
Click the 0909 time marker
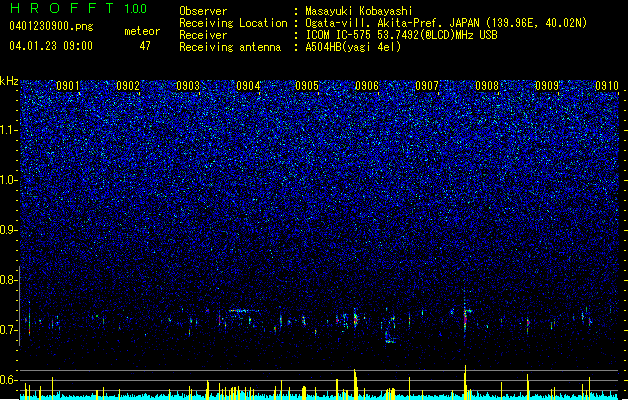tap(547, 86)
